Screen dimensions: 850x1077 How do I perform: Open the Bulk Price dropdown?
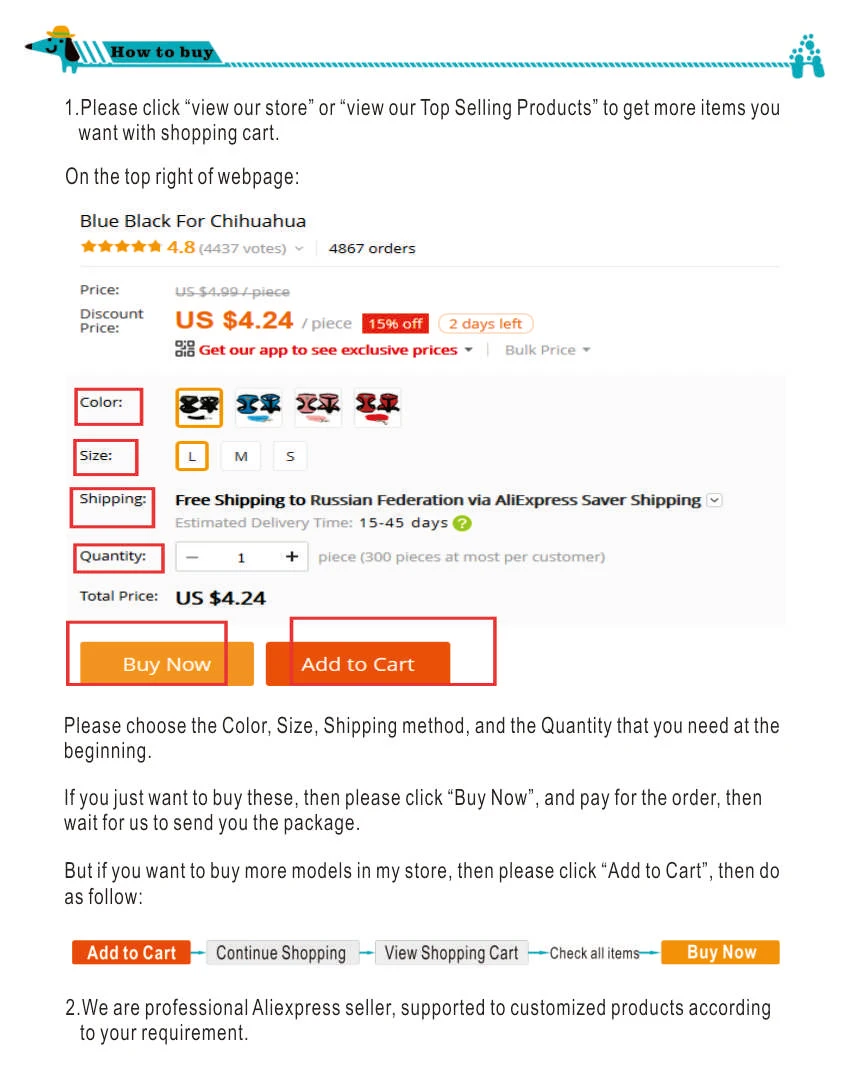pos(547,350)
